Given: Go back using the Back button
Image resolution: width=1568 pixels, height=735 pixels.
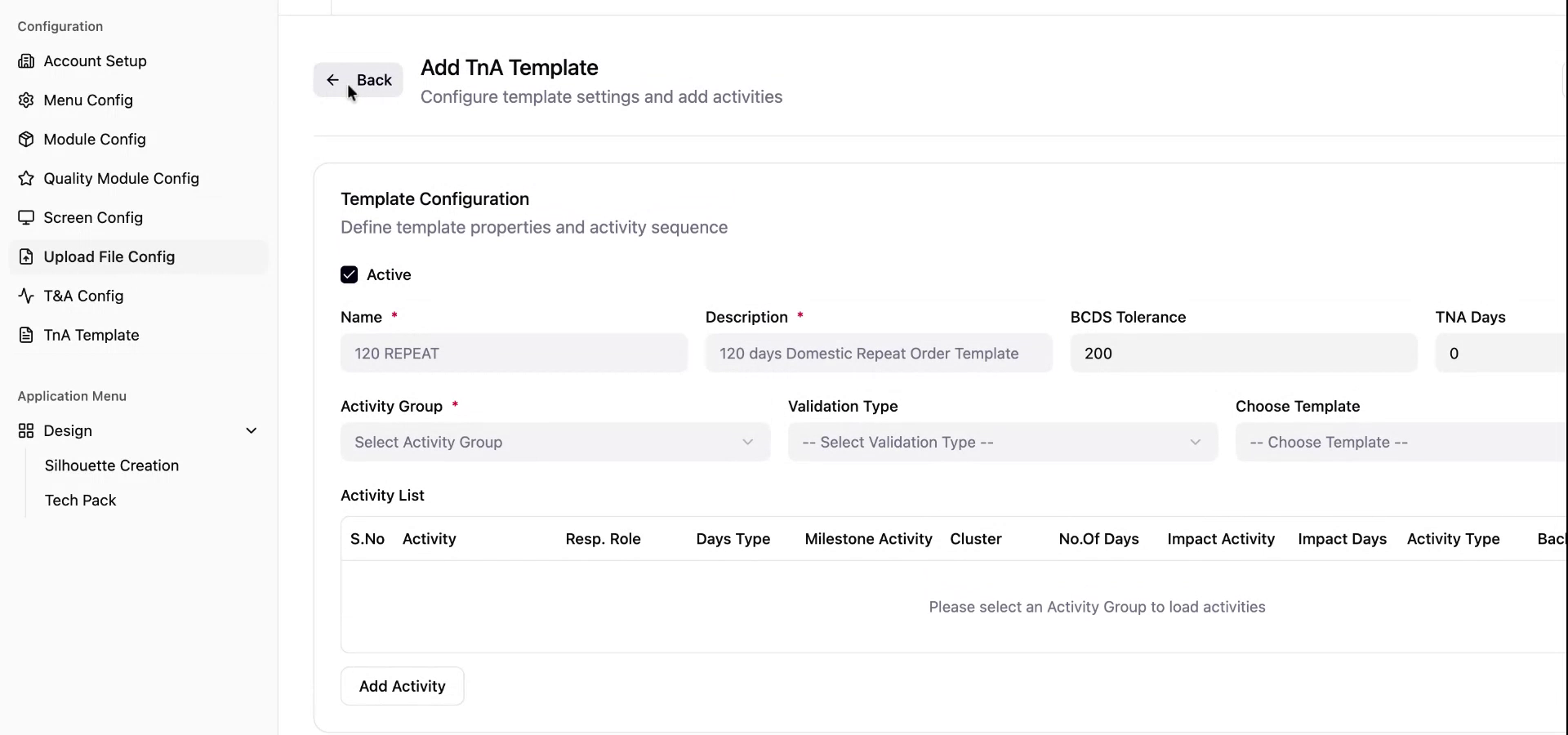Looking at the screenshot, I should [359, 80].
